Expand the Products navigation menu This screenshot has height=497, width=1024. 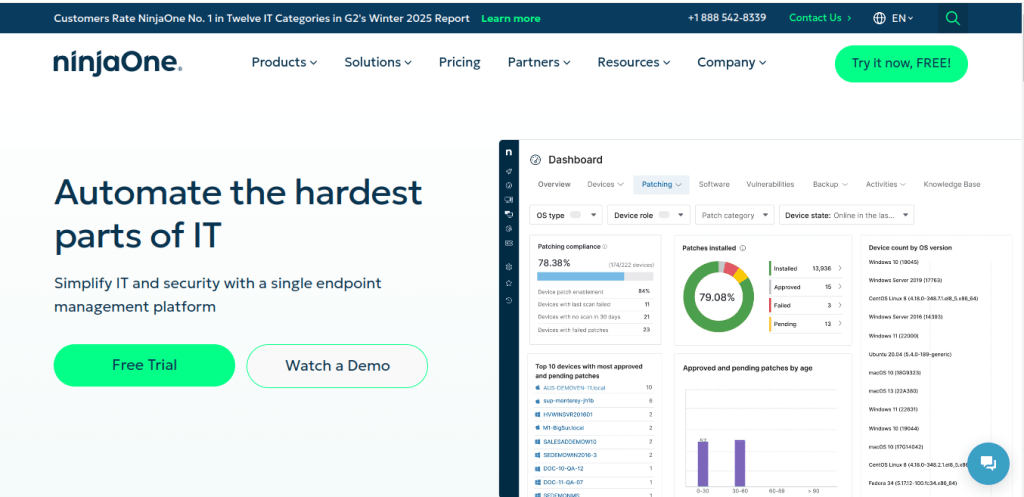[x=284, y=62]
